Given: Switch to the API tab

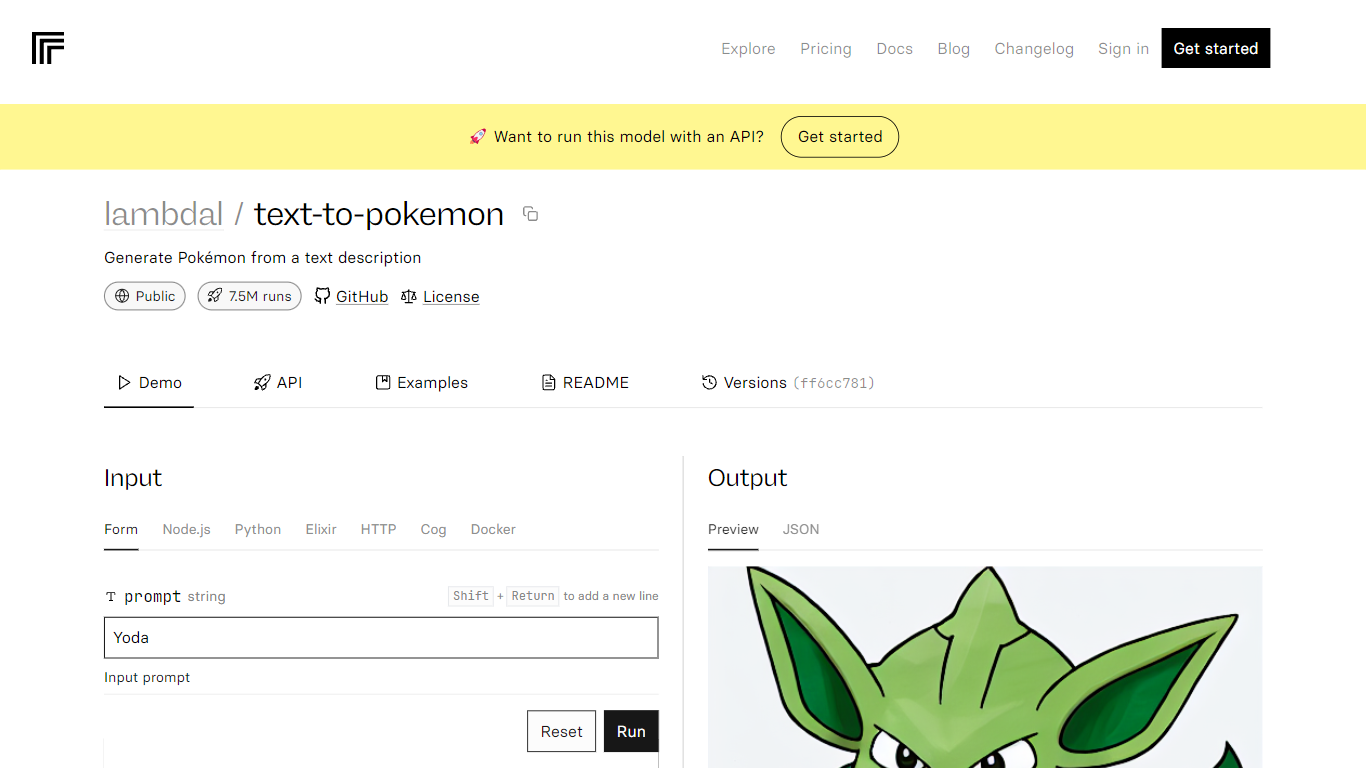Looking at the screenshot, I should (278, 382).
